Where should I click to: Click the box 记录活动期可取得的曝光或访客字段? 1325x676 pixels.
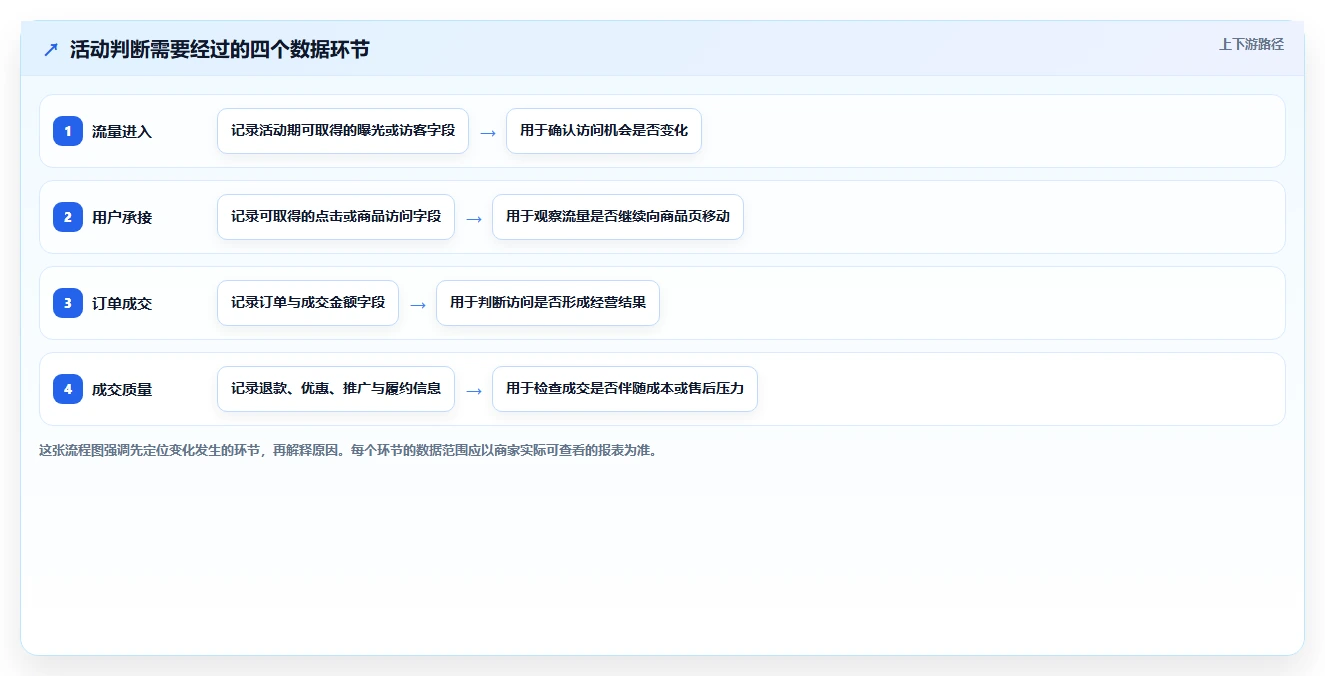(343, 131)
